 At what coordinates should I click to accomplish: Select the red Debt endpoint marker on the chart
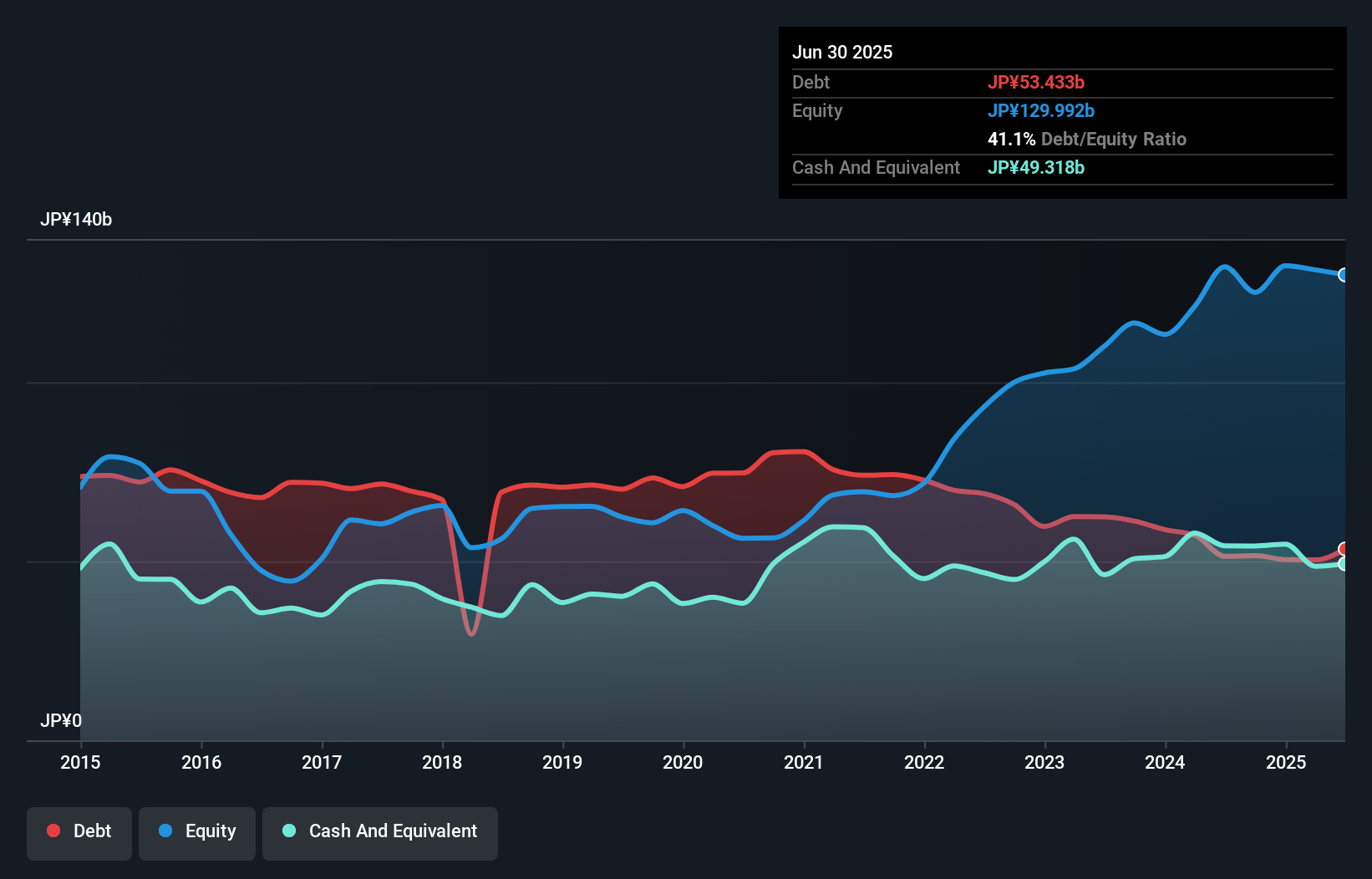(1344, 549)
